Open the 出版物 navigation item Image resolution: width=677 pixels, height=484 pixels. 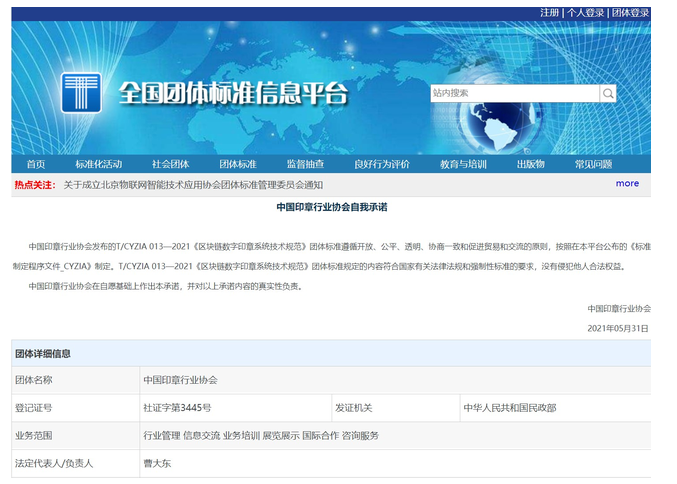tap(531, 164)
